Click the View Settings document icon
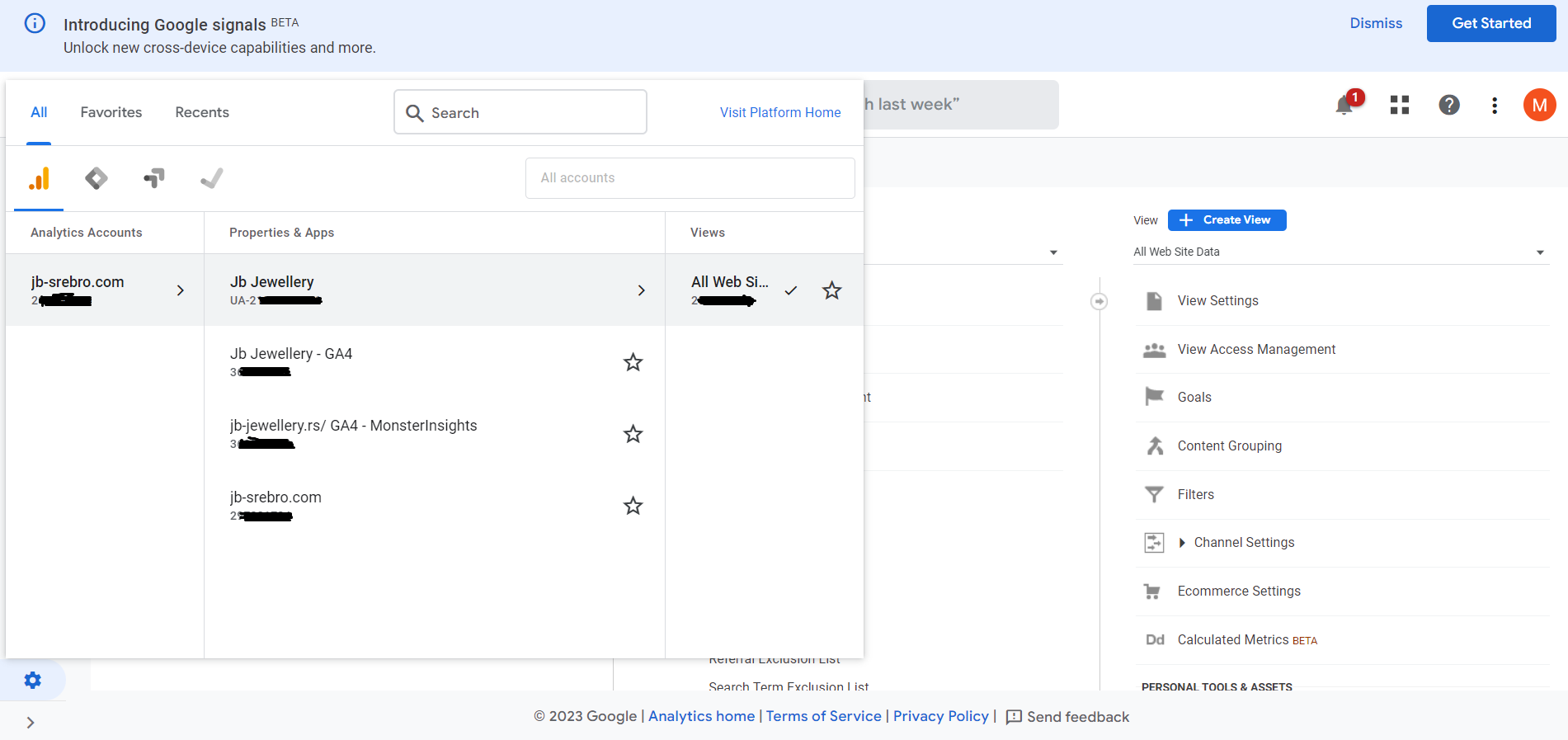This screenshot has height=740, width=1568. (x=1155, y=300)
